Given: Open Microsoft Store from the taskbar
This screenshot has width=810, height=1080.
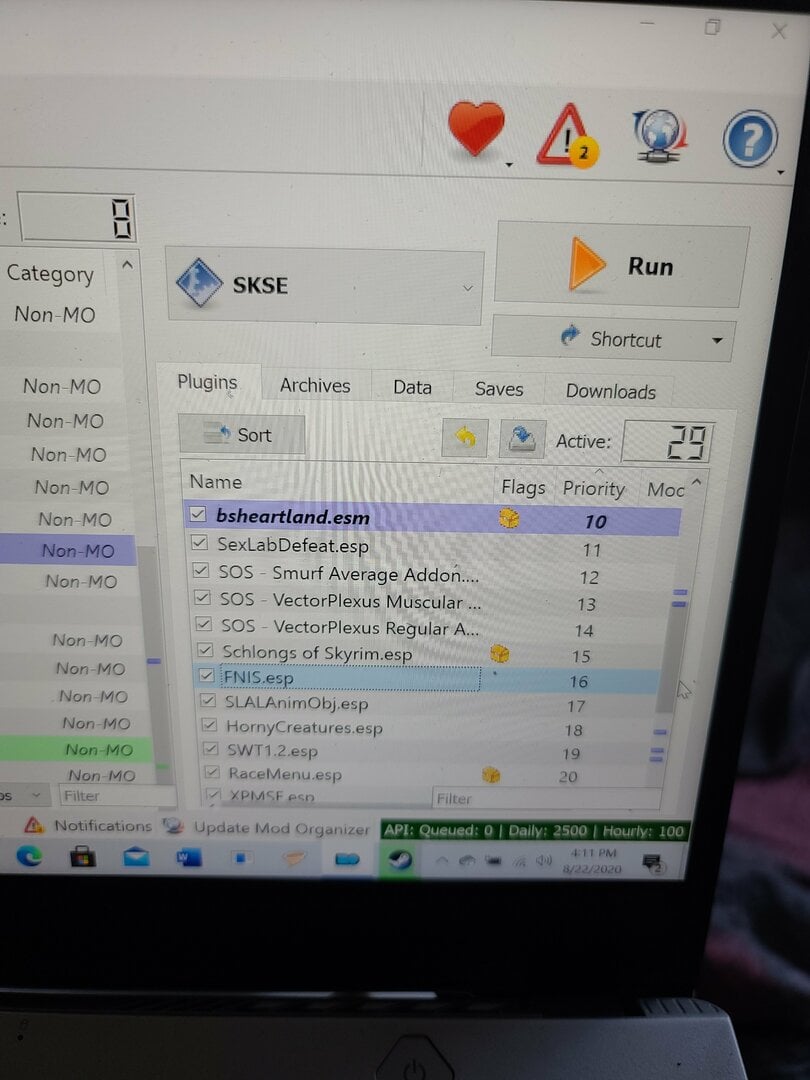Looking at the screenshot, I should click(x=83, y=858).
